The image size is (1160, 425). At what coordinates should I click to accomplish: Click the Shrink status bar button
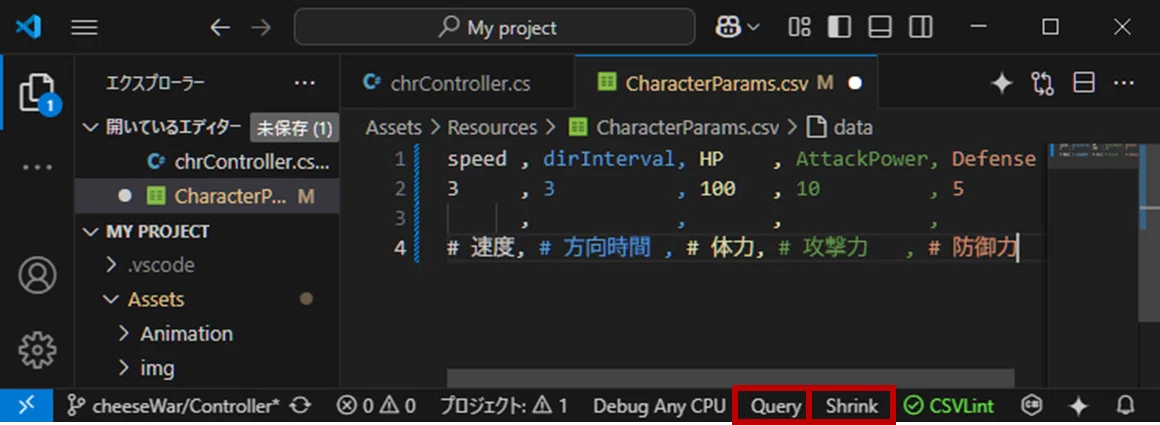click(852, 406)
